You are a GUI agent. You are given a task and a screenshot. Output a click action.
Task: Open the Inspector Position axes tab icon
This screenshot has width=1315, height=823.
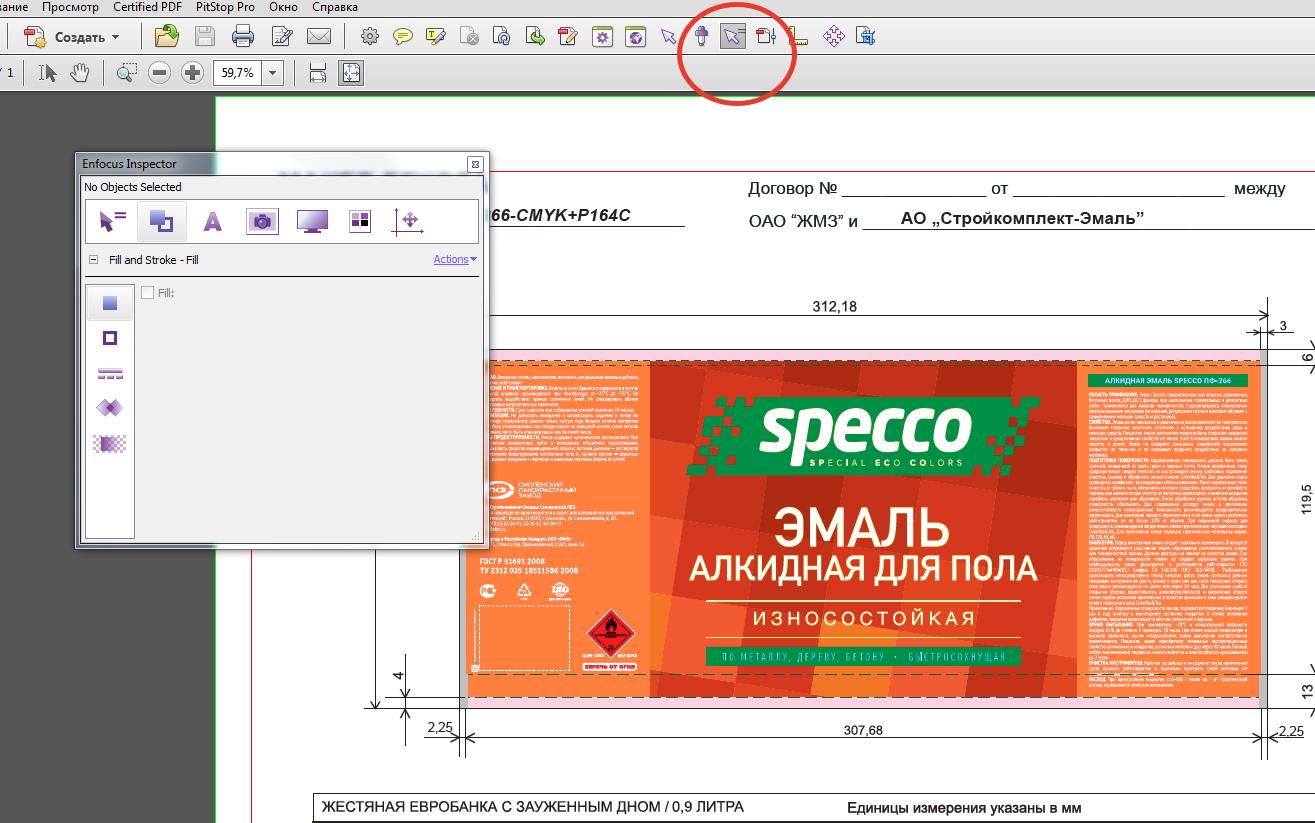tap(407, 221)
